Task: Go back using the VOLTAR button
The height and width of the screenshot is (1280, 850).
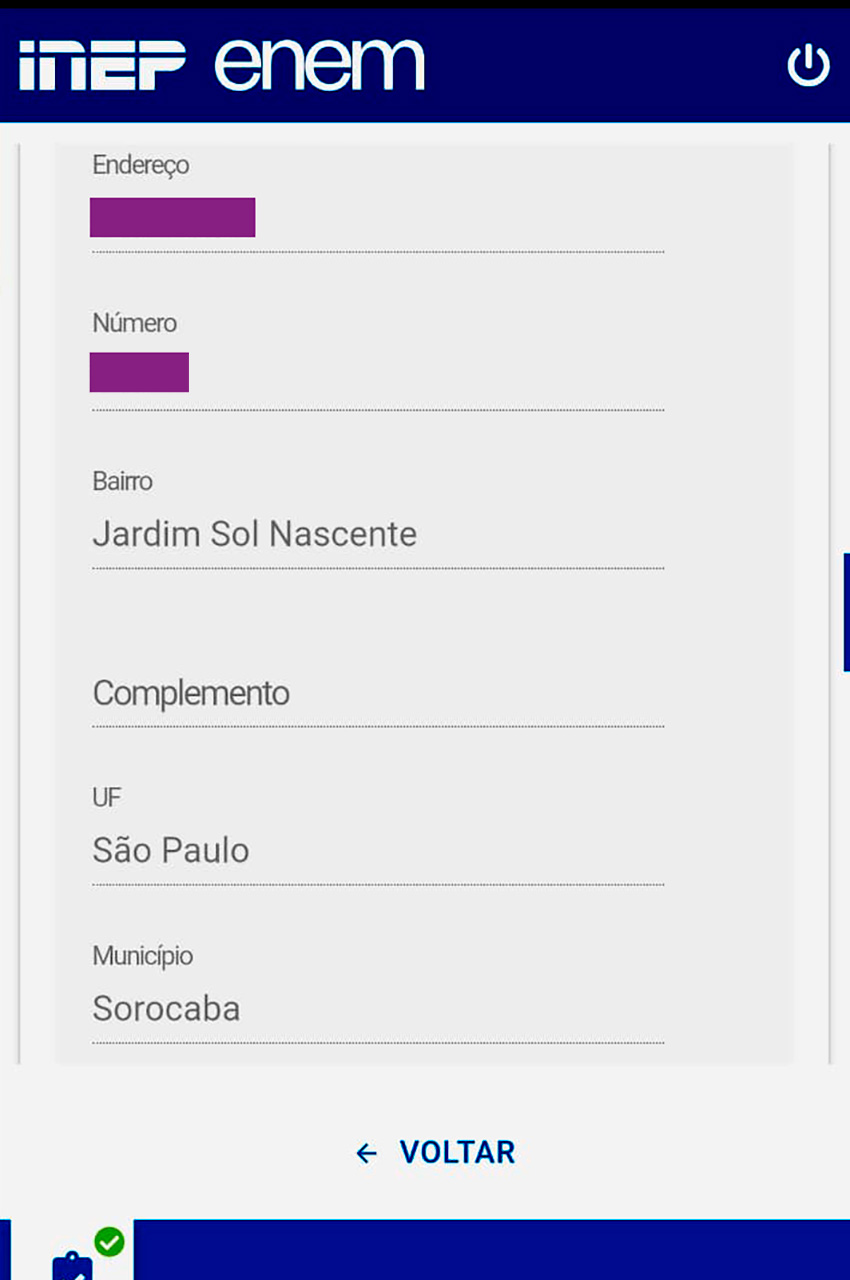Action: click(435, 1153)
